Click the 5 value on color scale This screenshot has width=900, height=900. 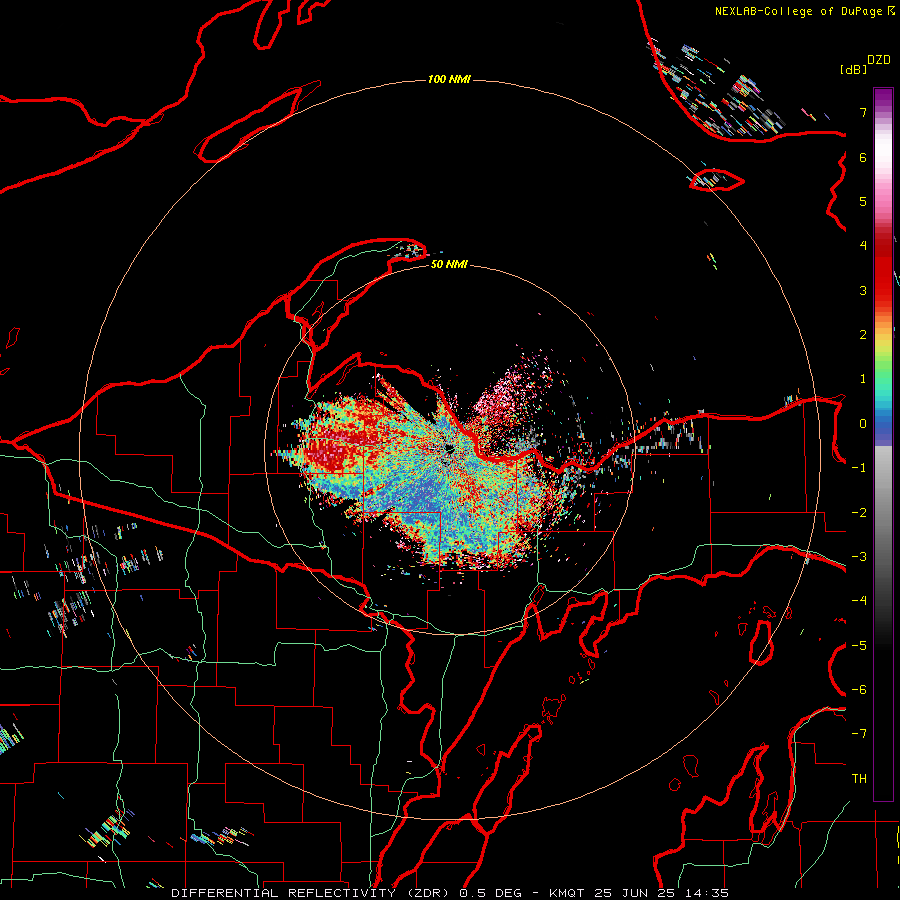pyautogui.click(x=863, y=201)
